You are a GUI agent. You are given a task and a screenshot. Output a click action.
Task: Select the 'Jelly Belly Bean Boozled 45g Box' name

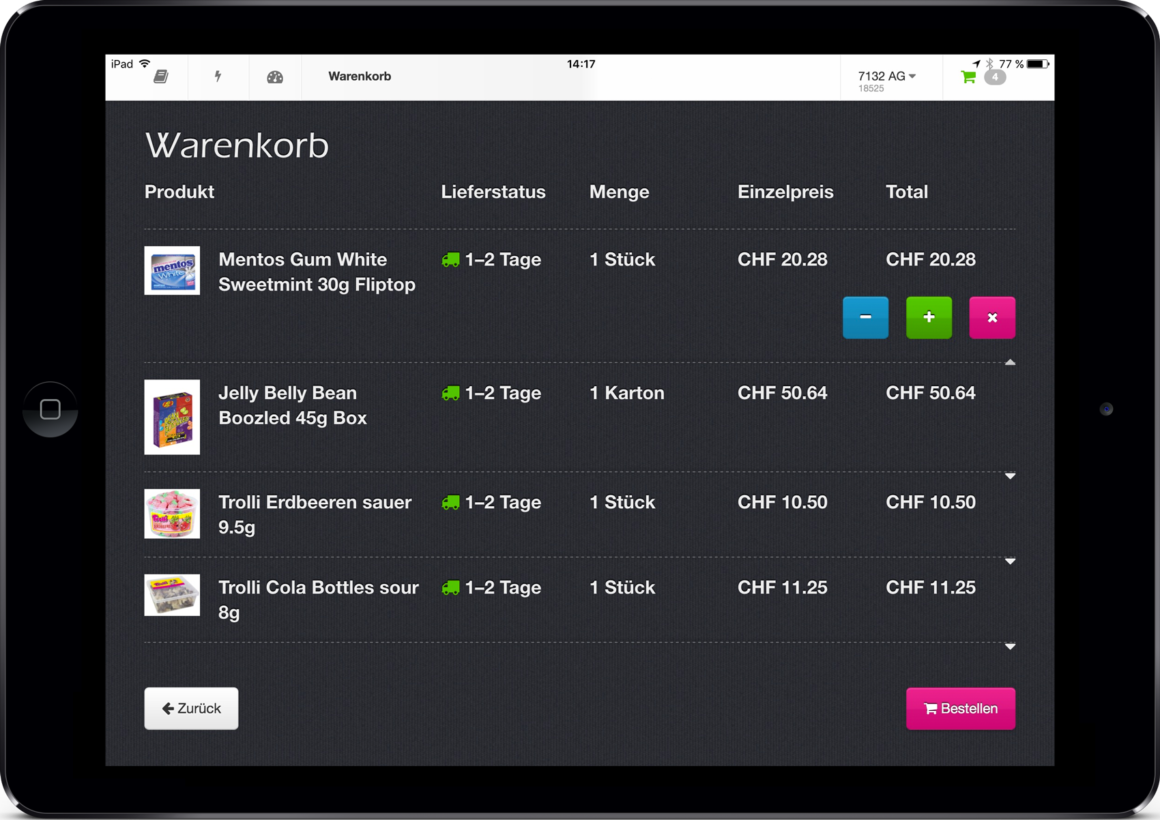tap(293, 406)
